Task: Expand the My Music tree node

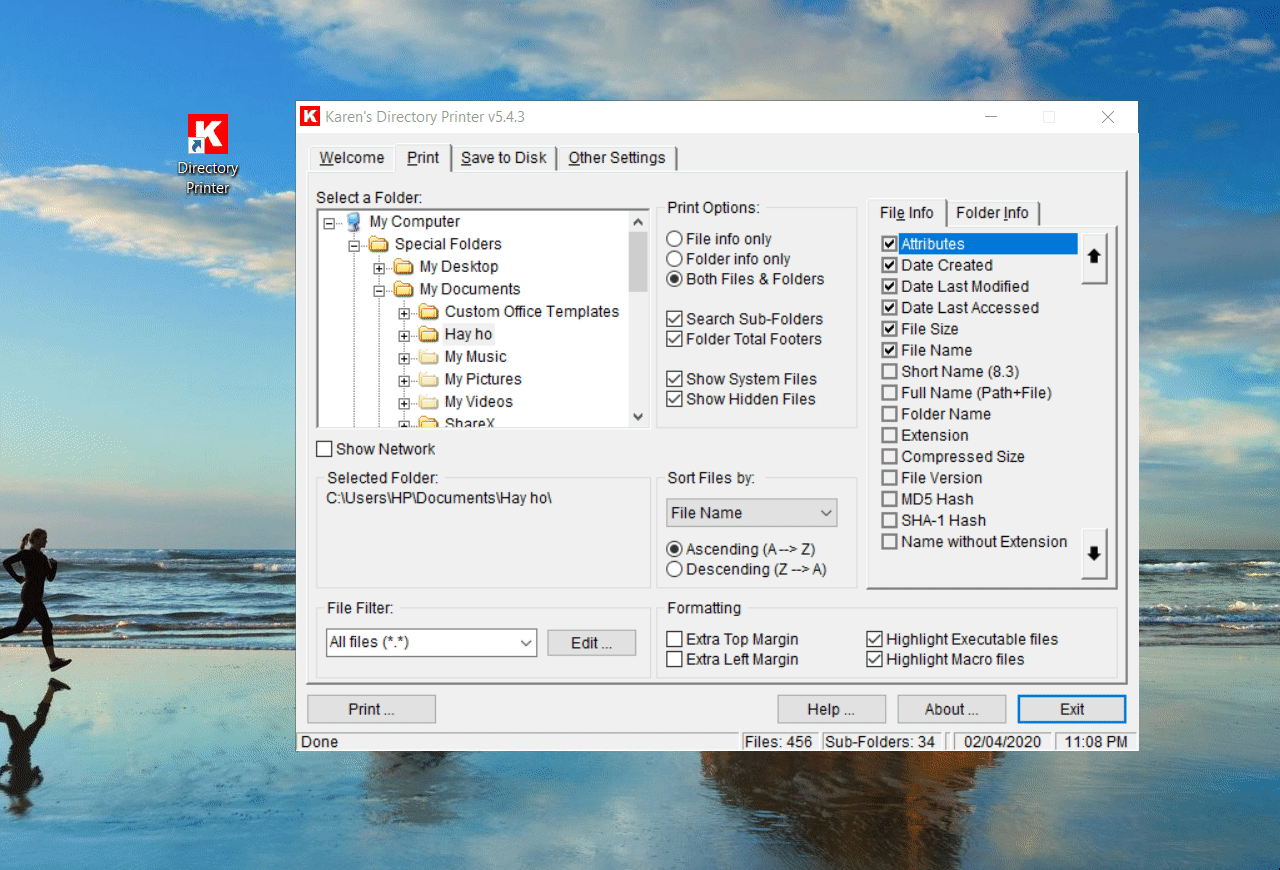Action: point(404,358)
